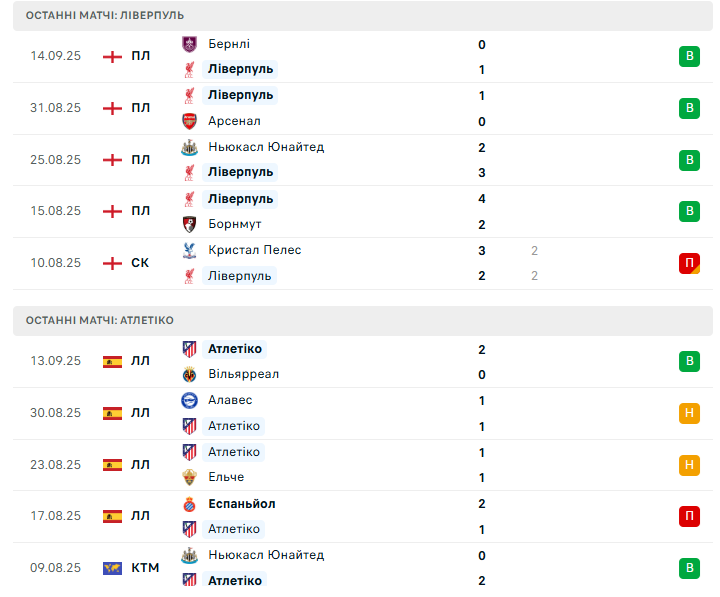Screen dimensions: 720x597
Task: Open the Ньюкасл Юнайтед team link on 25.08.25
Action: (266, 147)
